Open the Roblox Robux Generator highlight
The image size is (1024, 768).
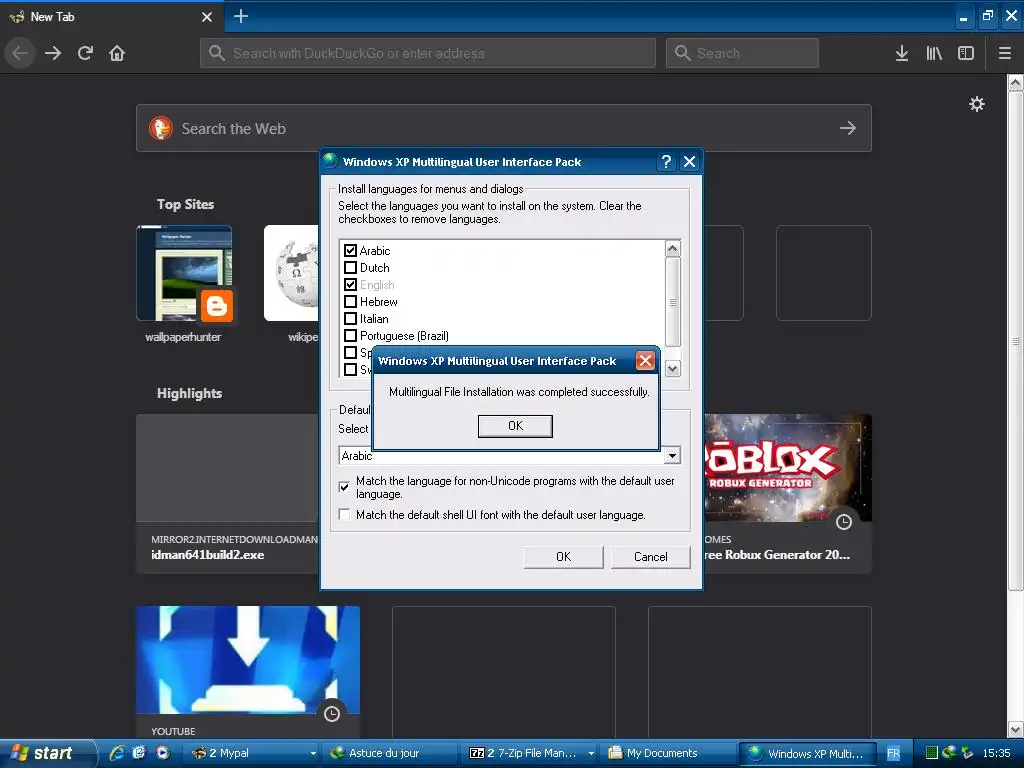(787, 493)
